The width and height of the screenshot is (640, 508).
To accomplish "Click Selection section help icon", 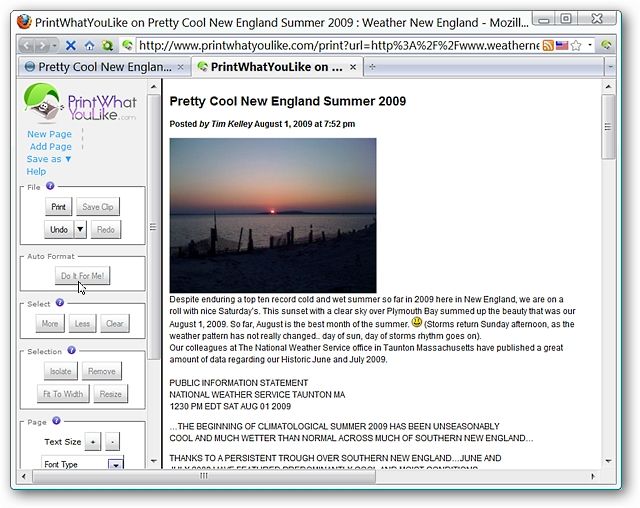I will coord(71,350).
